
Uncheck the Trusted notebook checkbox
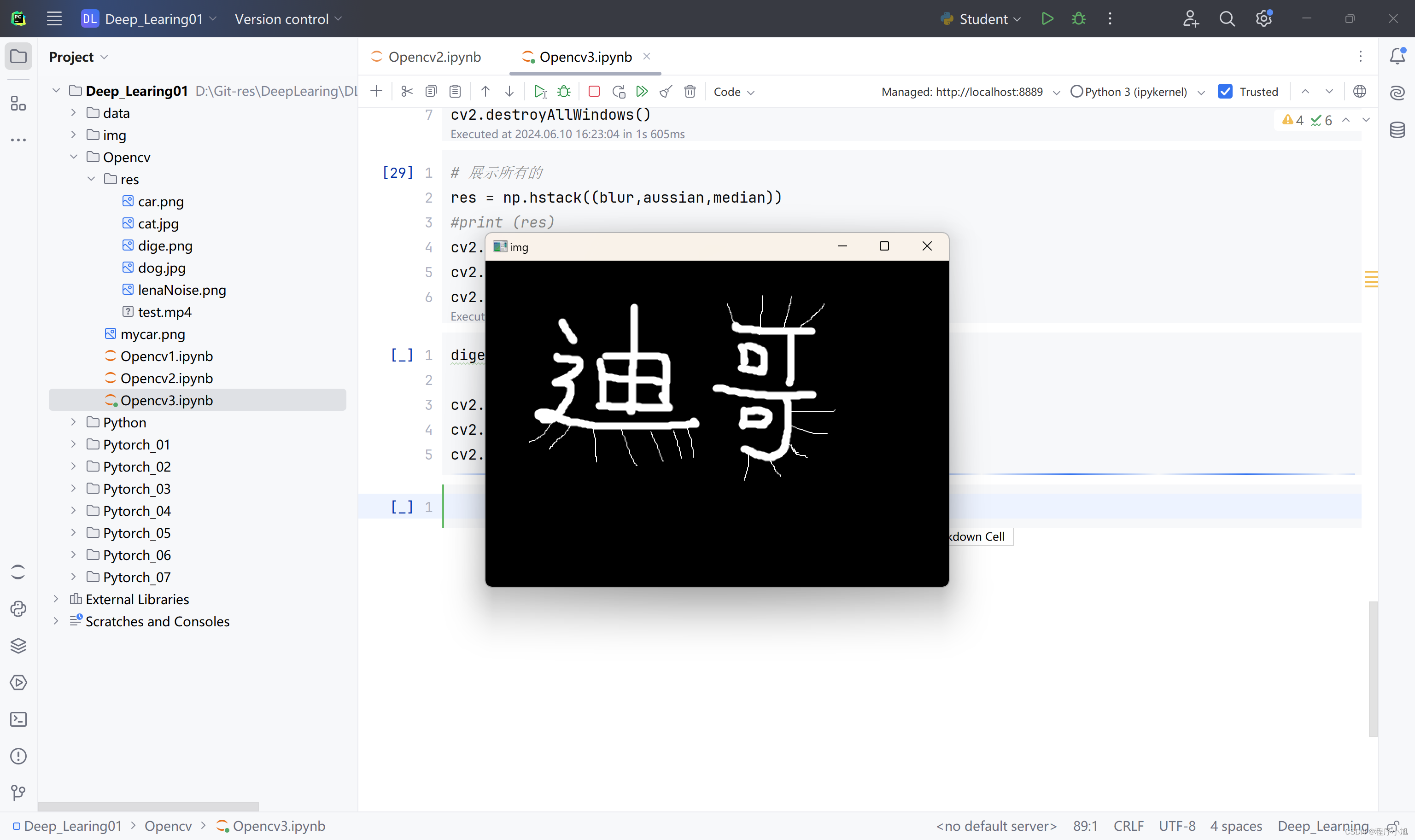pyautogui.click(x=1225, y=92)
